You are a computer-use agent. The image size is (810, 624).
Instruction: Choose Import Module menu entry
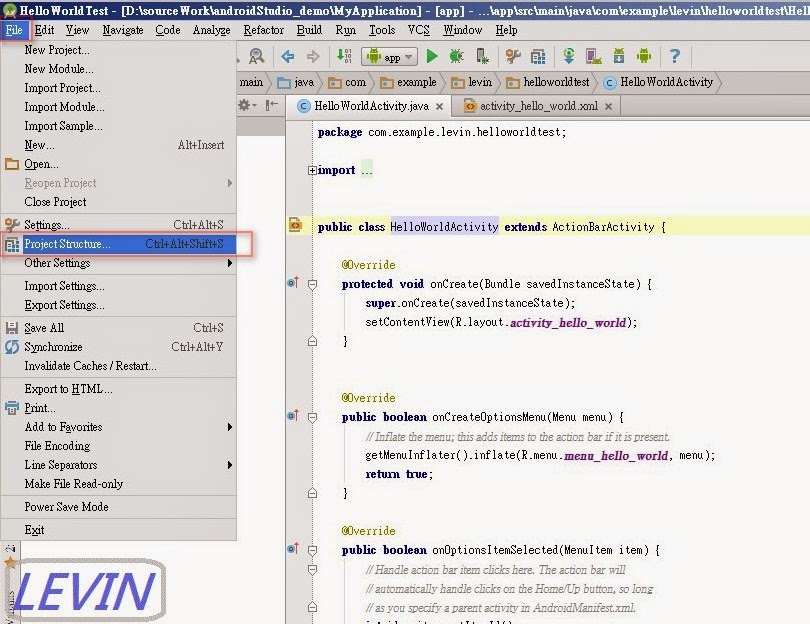click(x=118, y=107)
